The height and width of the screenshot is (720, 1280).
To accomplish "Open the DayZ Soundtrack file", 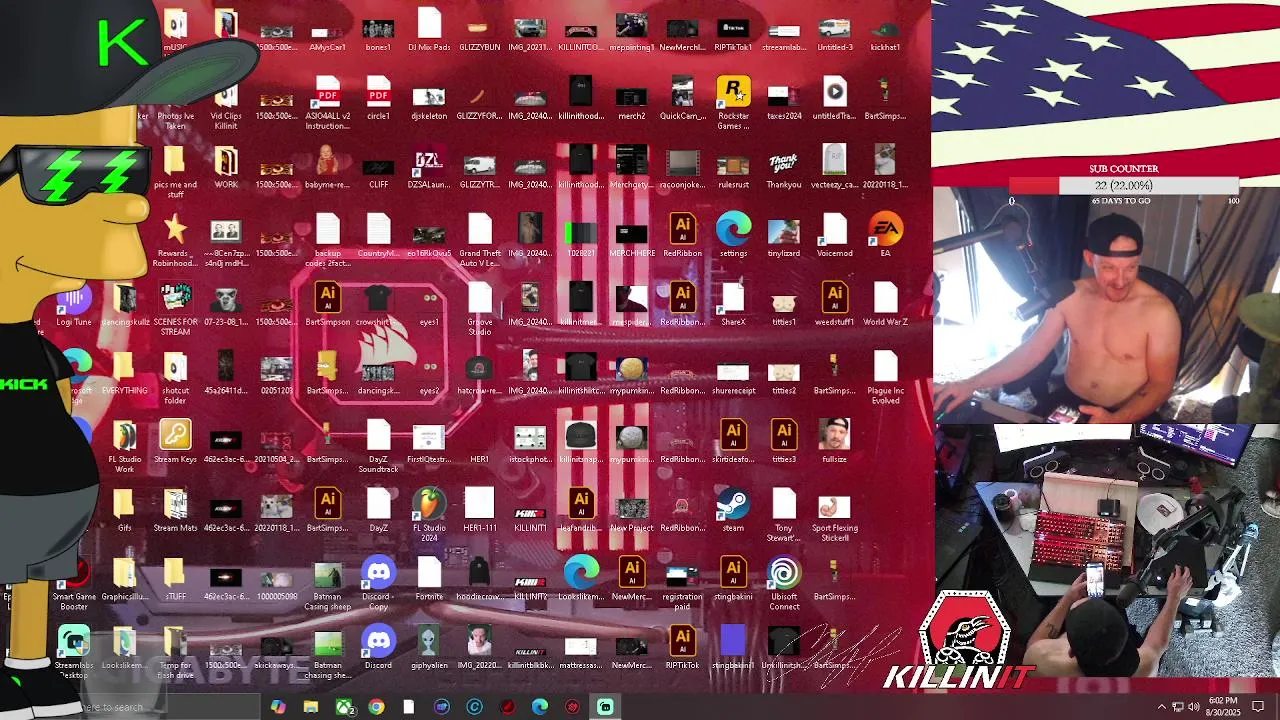I will [x=378, y=436].
